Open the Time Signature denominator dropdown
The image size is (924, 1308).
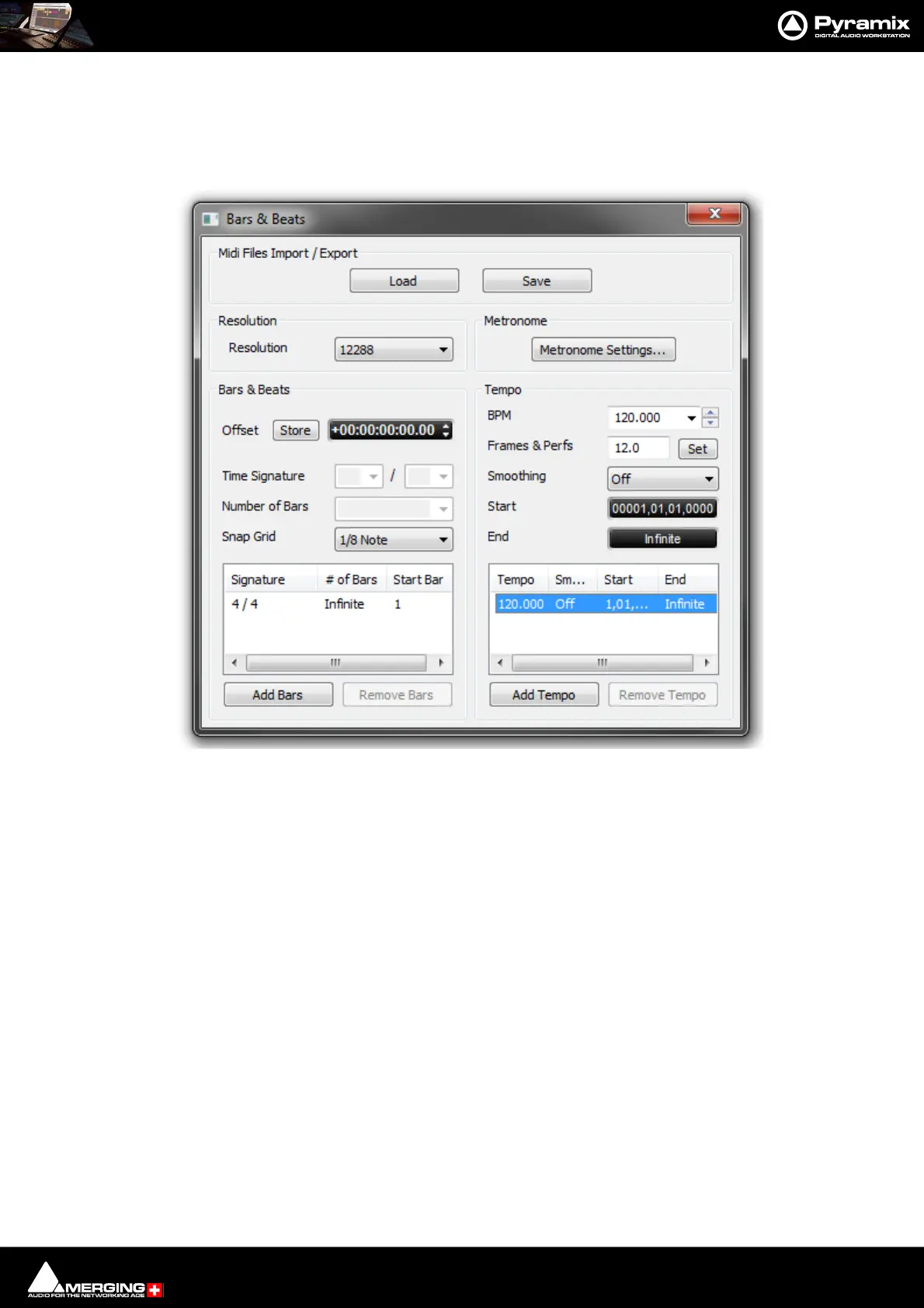coord(429,475)
